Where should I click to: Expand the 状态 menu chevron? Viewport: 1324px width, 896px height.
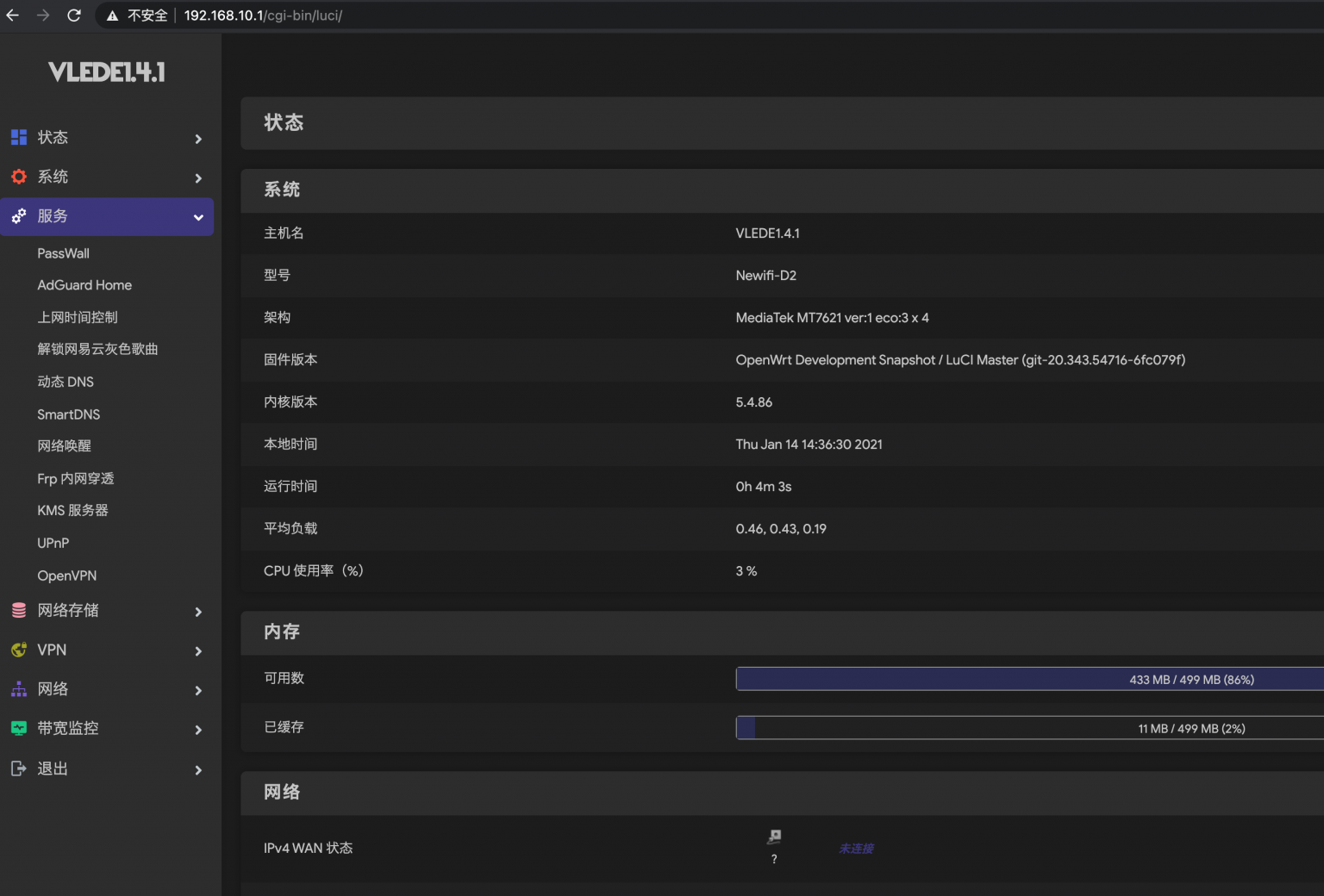[x=198, y=139]
